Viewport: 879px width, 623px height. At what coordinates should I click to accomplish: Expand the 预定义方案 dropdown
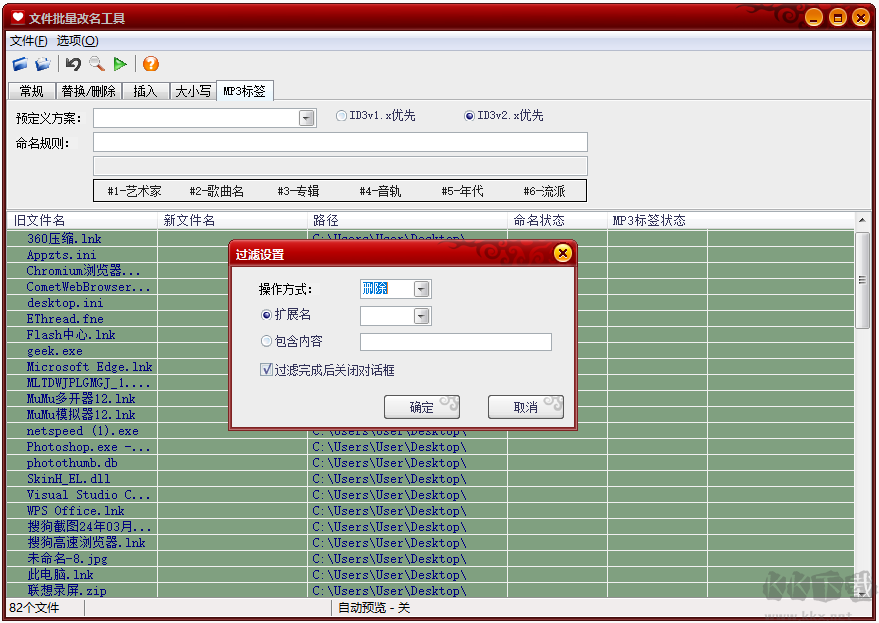[306, 117]
